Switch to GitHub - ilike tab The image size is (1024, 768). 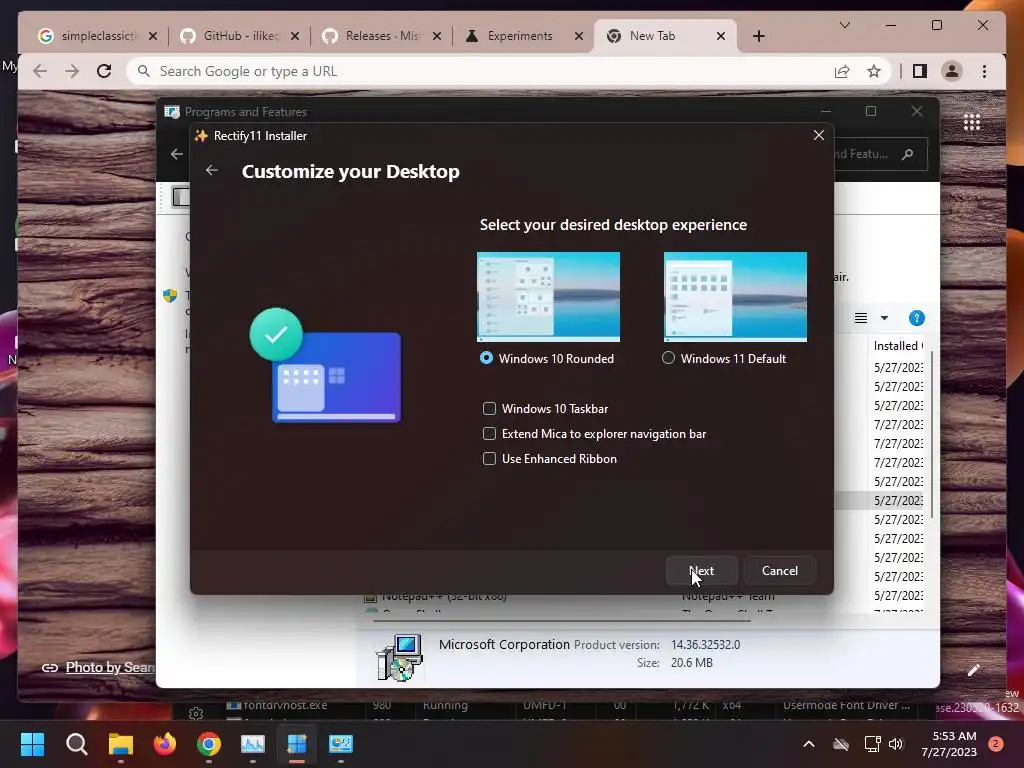pos(241,36)
